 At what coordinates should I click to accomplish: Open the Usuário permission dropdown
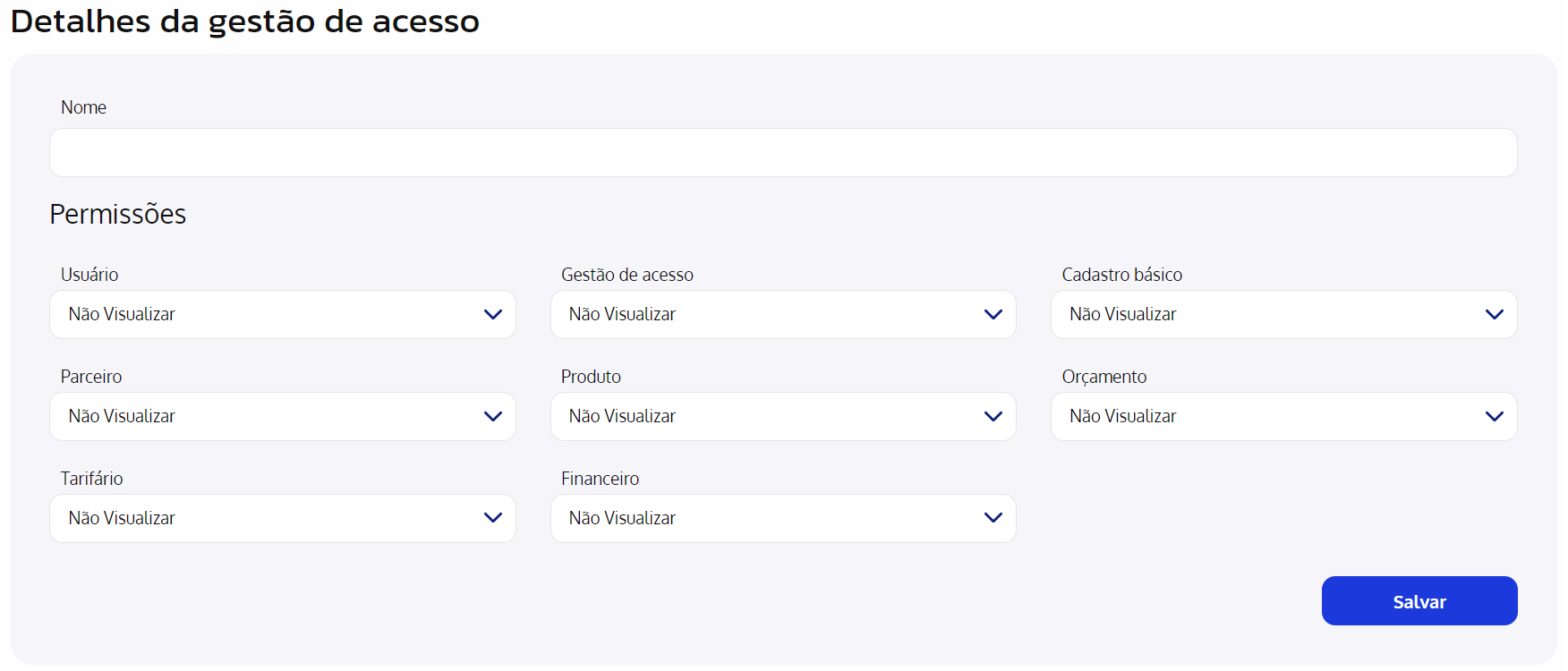click(283, 314)
